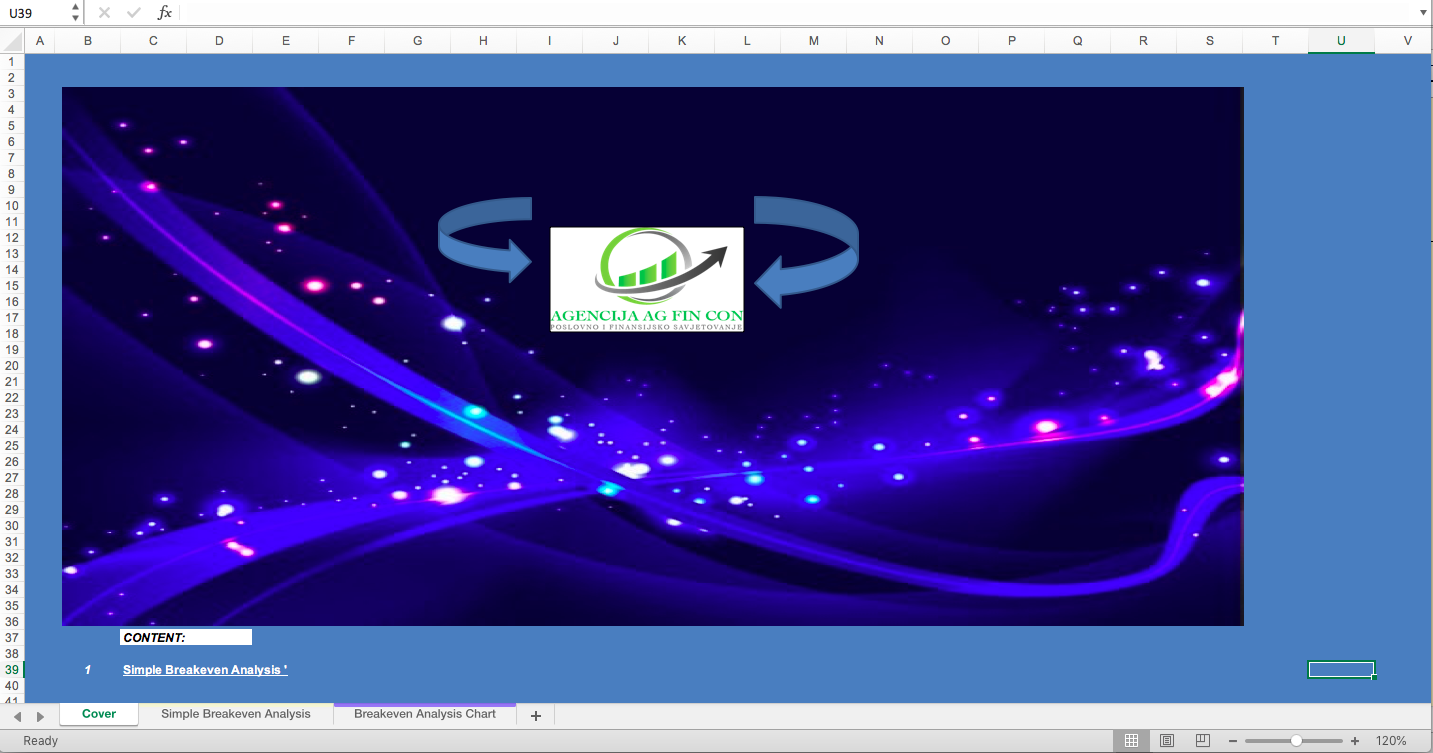Screen dimensions: 1433x753
Task: Click the cancel entry X icon
Action: coord(104,13)
